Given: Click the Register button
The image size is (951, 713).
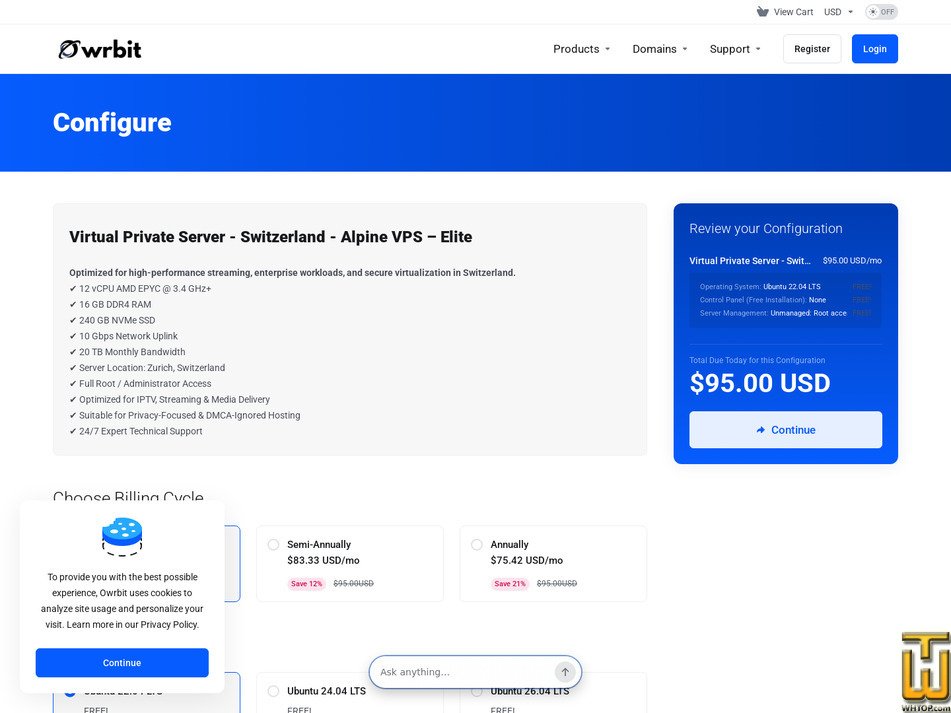Looking at the screenshot, I should [812, 49].
